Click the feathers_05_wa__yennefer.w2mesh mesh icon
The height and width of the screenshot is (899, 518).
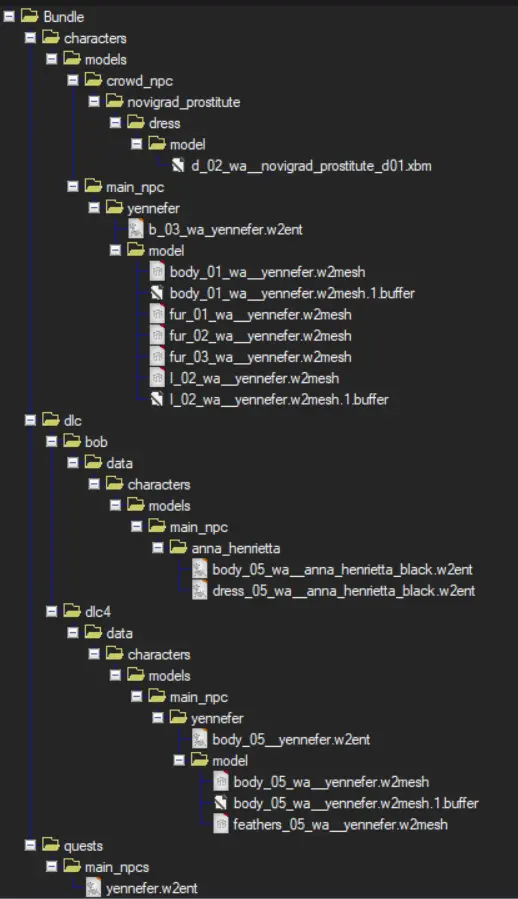220,824
